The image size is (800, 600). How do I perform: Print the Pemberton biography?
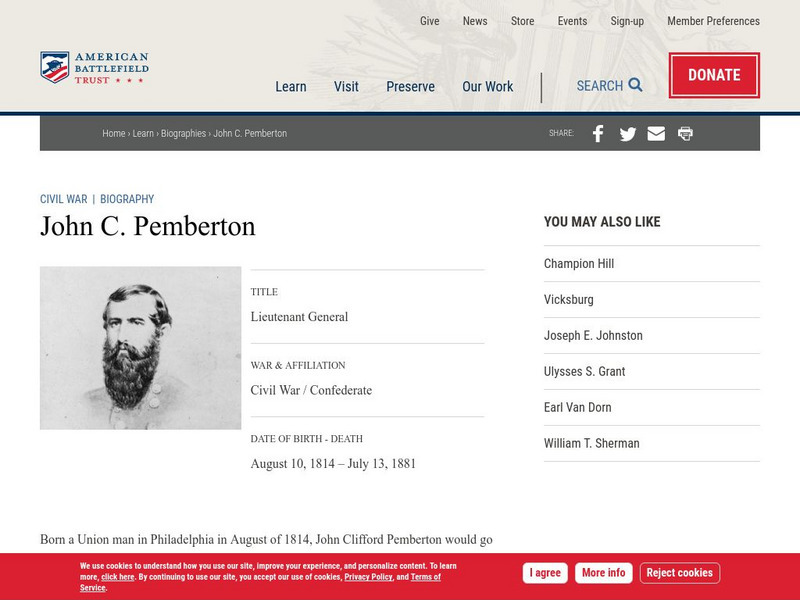coord(686,132)
